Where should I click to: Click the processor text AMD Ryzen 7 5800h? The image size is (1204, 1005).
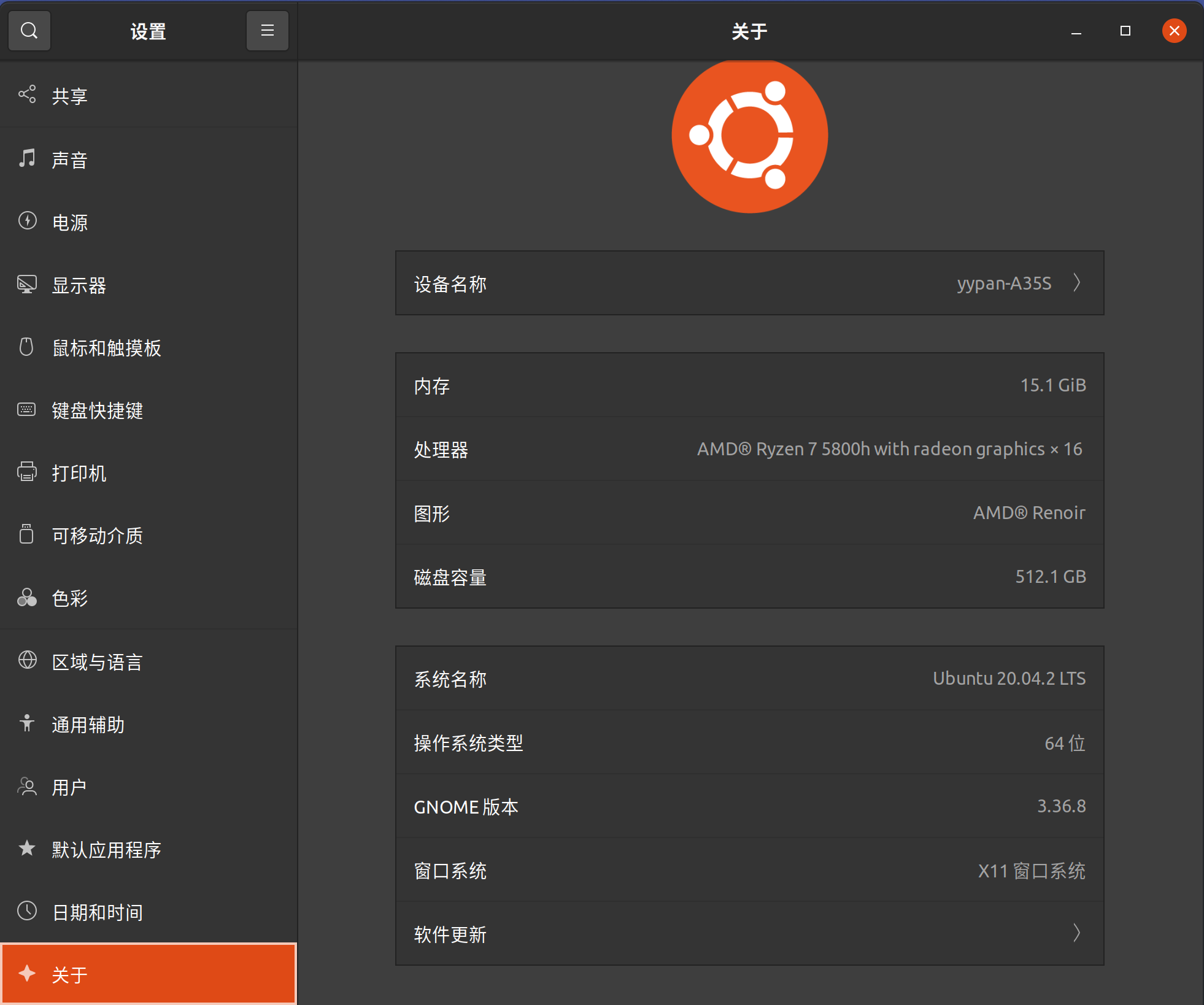[x=889, y=449]
